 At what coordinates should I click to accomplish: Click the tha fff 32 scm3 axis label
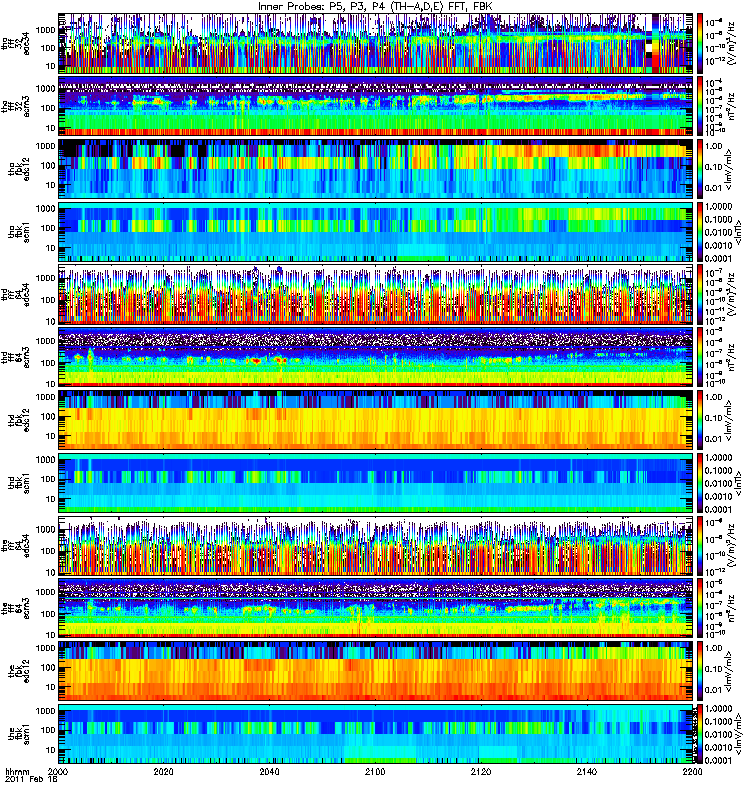click(x=15, y=107)
